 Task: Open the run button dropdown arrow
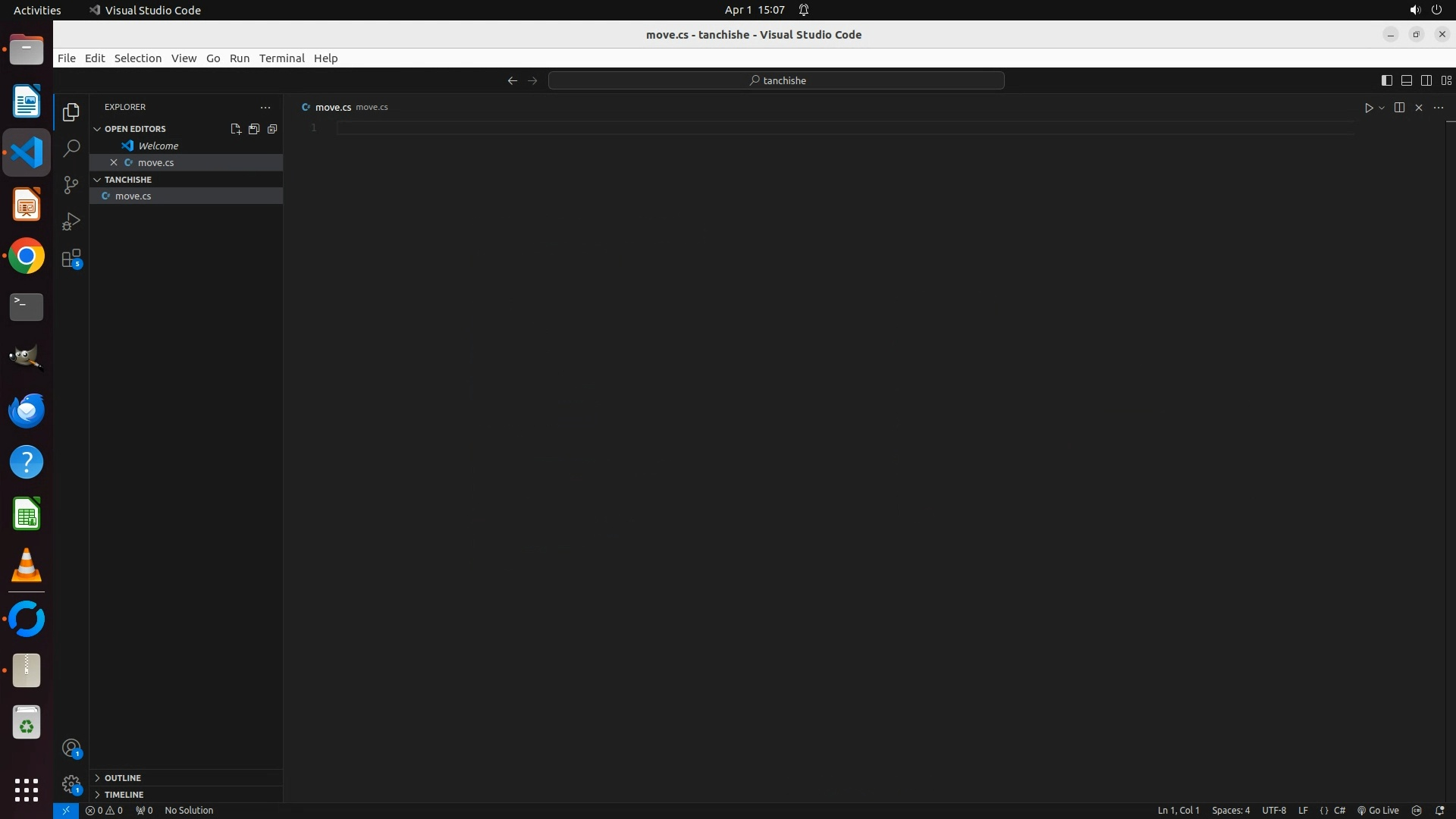1382,108
